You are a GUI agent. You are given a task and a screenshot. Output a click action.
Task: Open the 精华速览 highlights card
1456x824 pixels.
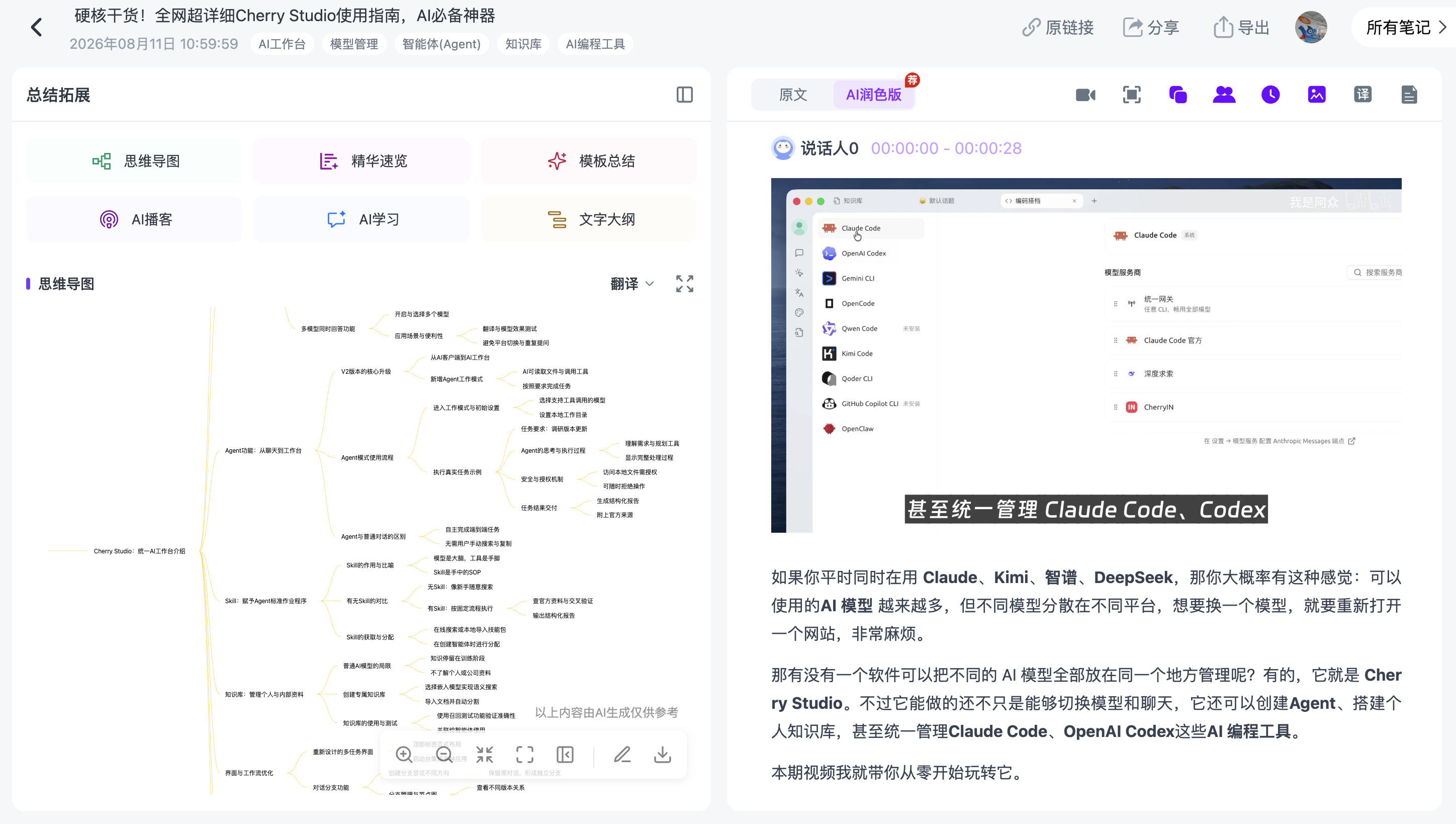pos(361,161)
